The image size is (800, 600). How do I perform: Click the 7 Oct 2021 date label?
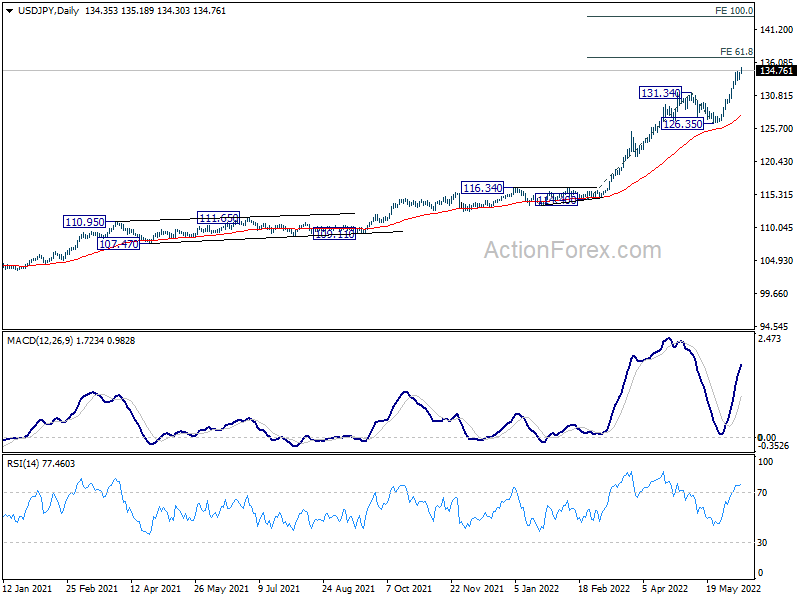coord(411,590)
